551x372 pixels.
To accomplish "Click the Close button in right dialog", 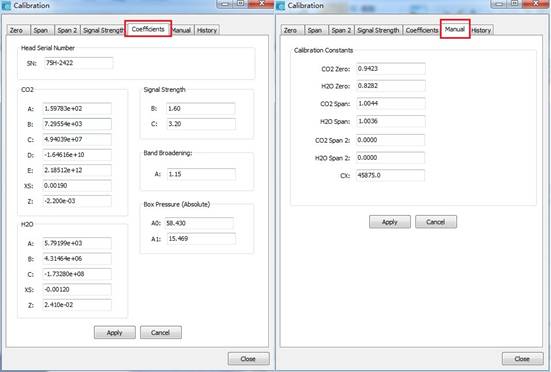I will pyautogui.click(x=523, y=359).
